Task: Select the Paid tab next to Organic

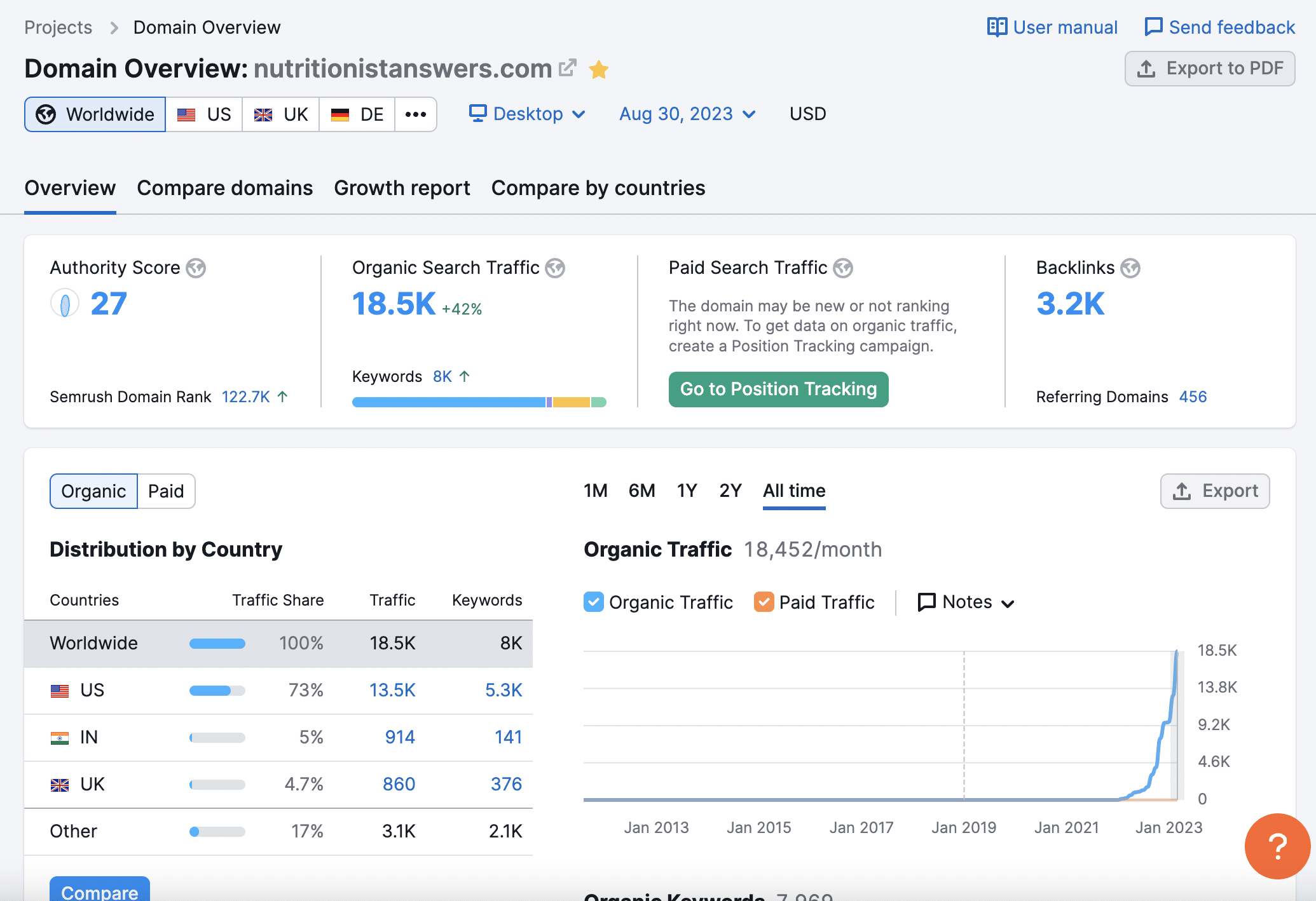Action: 163,491
